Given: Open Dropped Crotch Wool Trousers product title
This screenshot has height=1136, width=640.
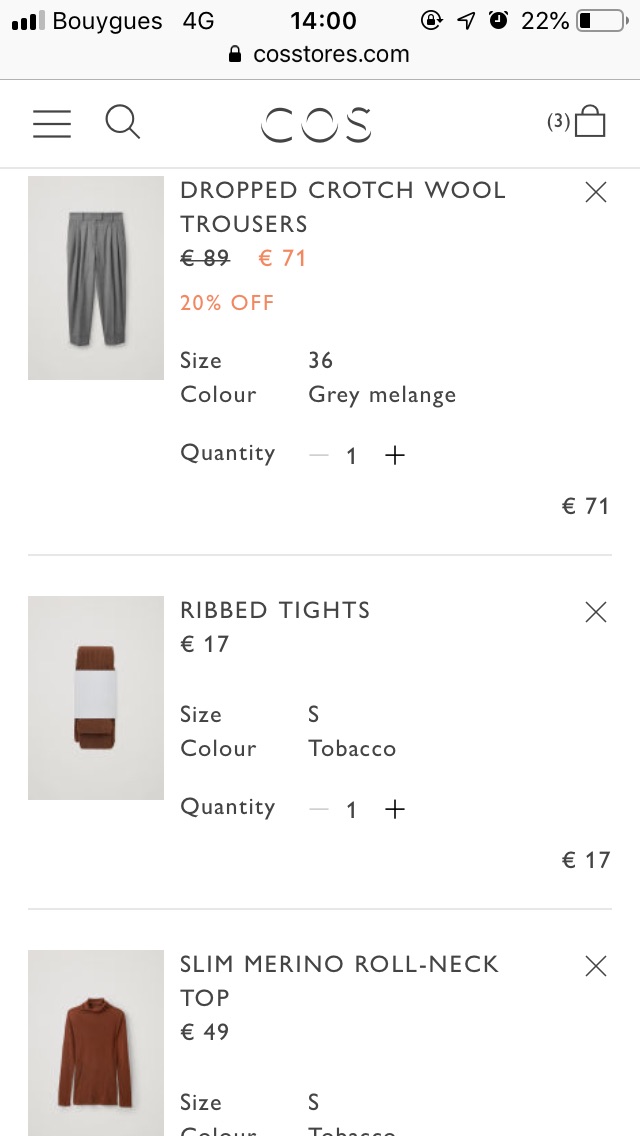Looking at the screenshot, I should pos(343,207).
